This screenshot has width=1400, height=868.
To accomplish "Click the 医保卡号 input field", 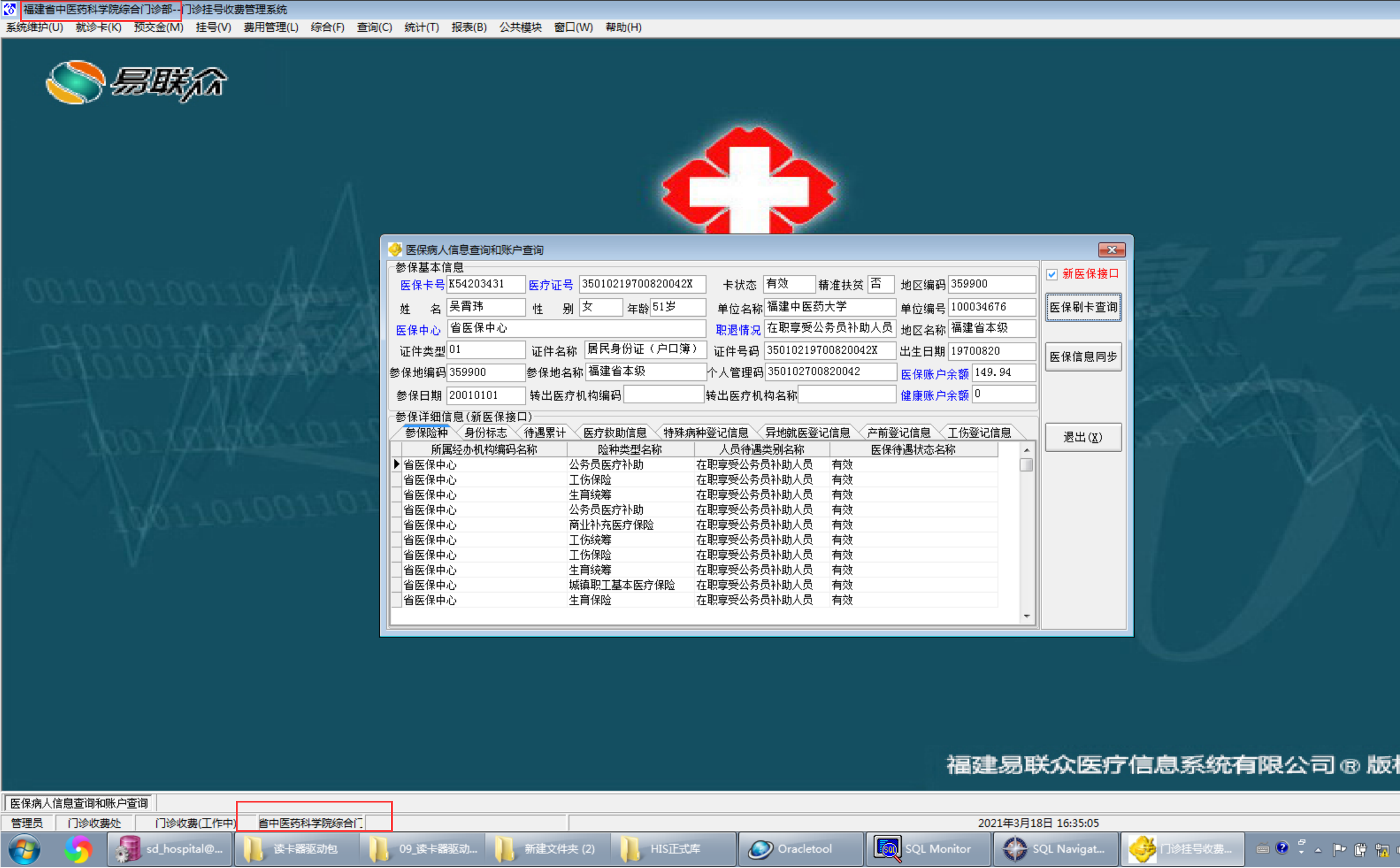I will point(485,284).
